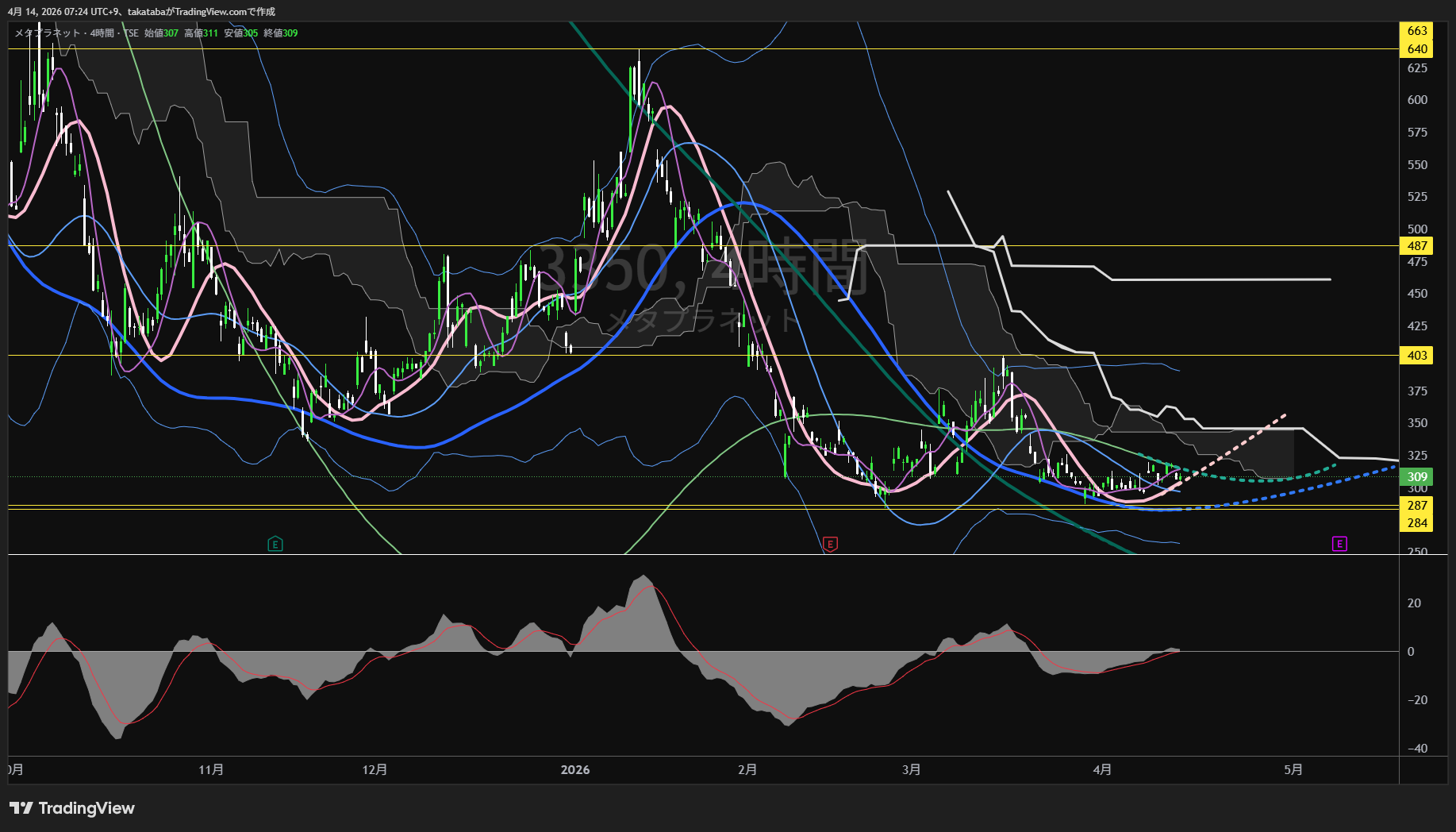Click the red earnings E marker

click(x=830, y=544)
